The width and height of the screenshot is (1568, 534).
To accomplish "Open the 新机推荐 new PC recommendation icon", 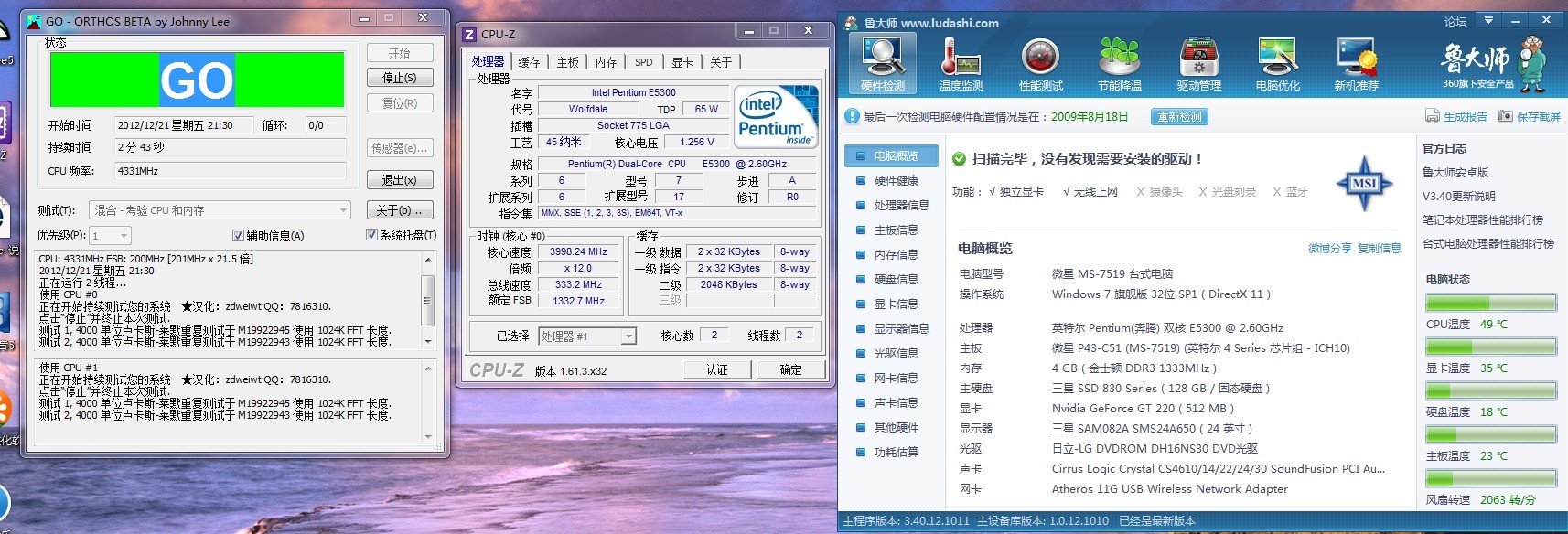I will 1357,63.
